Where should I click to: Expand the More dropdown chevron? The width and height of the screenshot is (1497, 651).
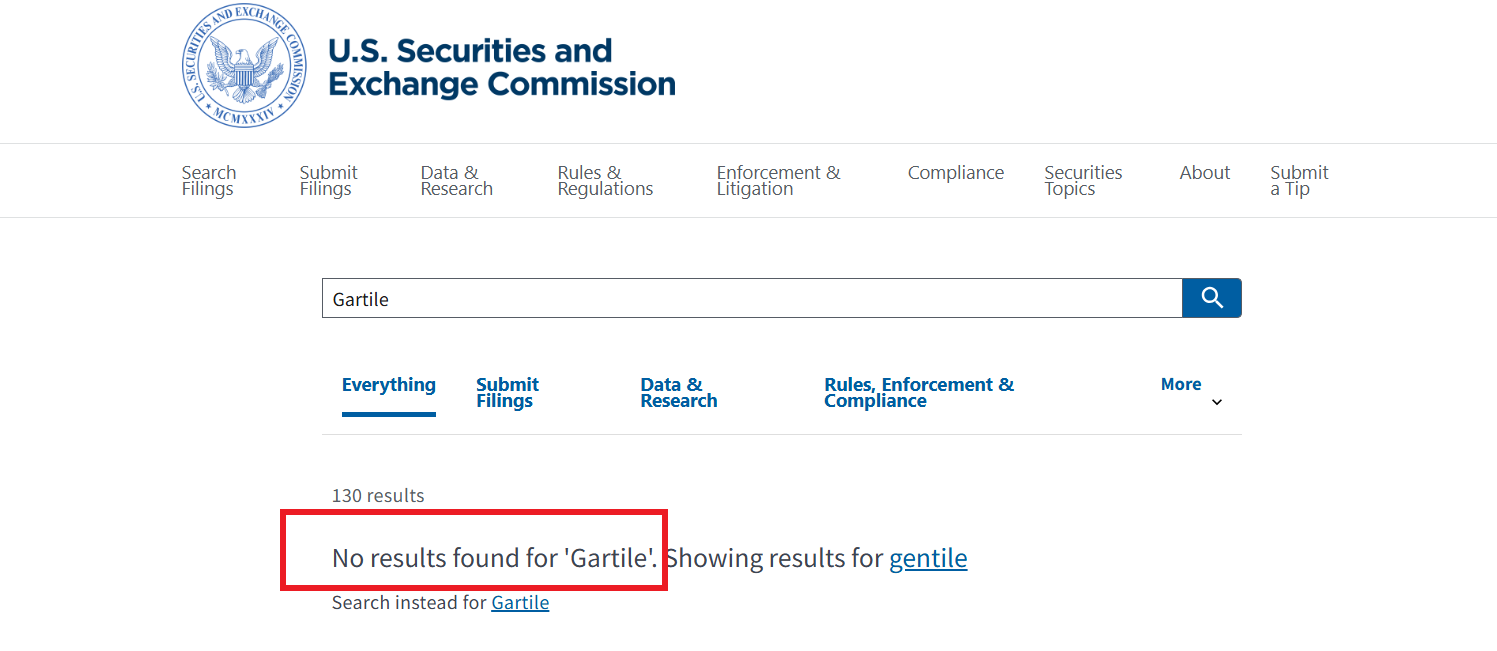pos(1217,402)
